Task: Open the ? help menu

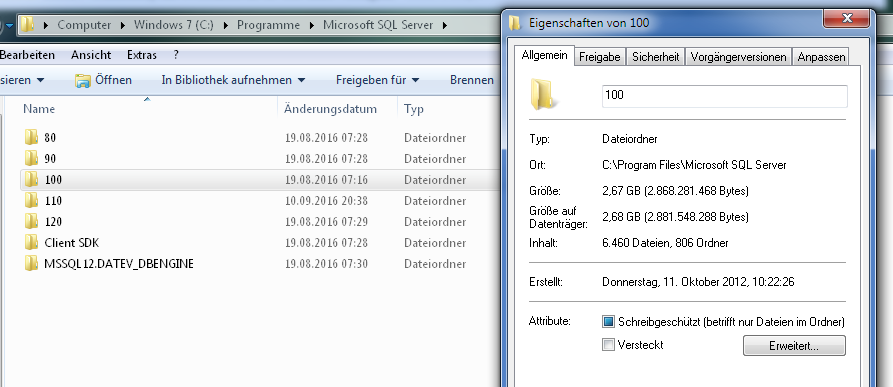Action: (176, 55)
